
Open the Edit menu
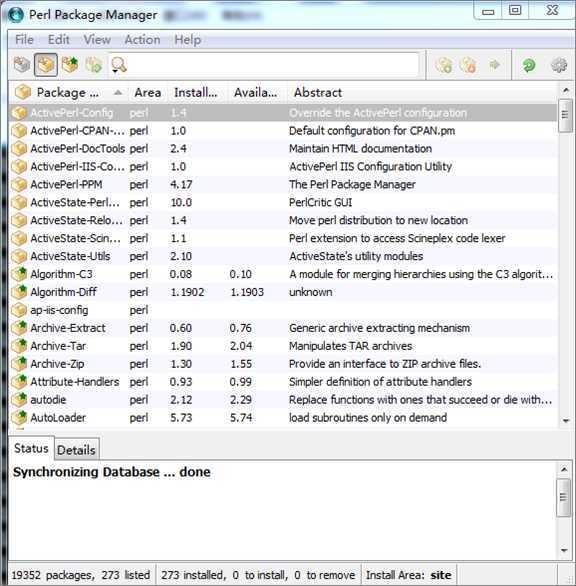(x=58, y=40)
